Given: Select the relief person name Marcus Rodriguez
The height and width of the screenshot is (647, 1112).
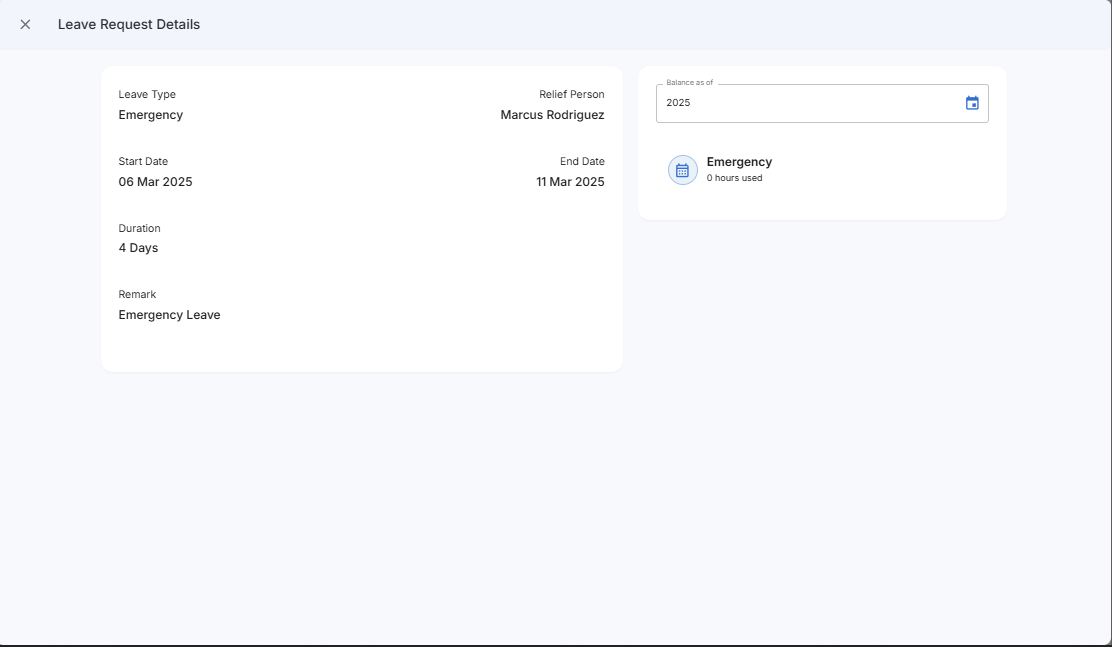Looking at the screenshot, I should [552, 115].
